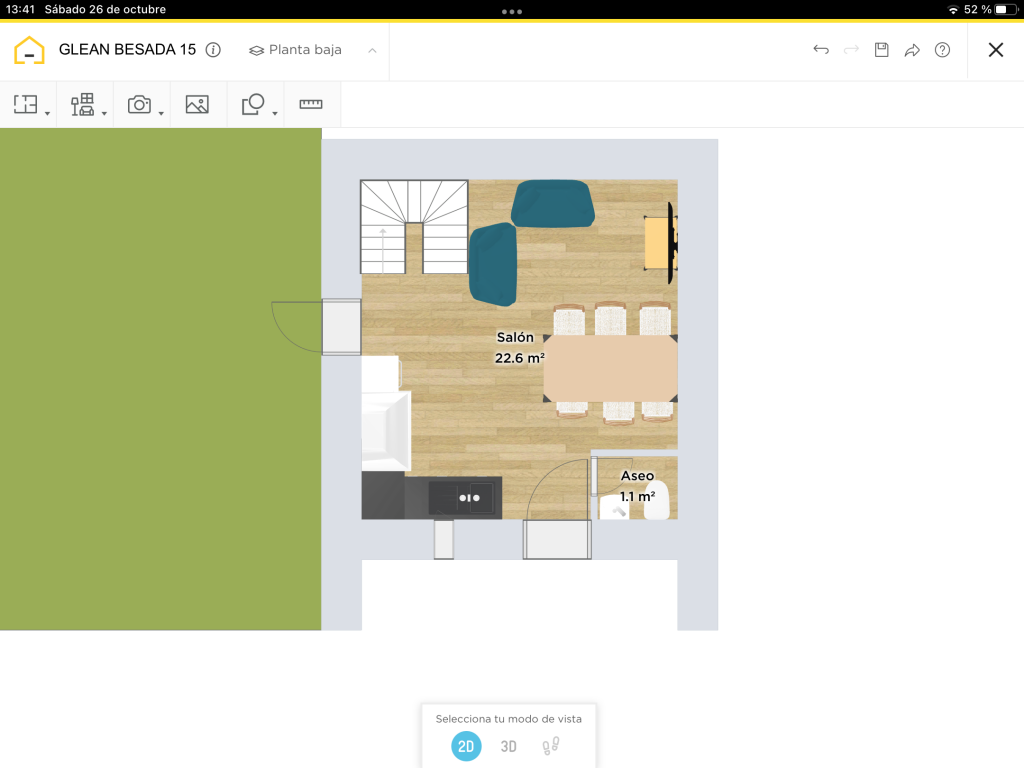Select the ruler measure tool
Viewport: 1024px width, 768px height.
tap(311, 104)
